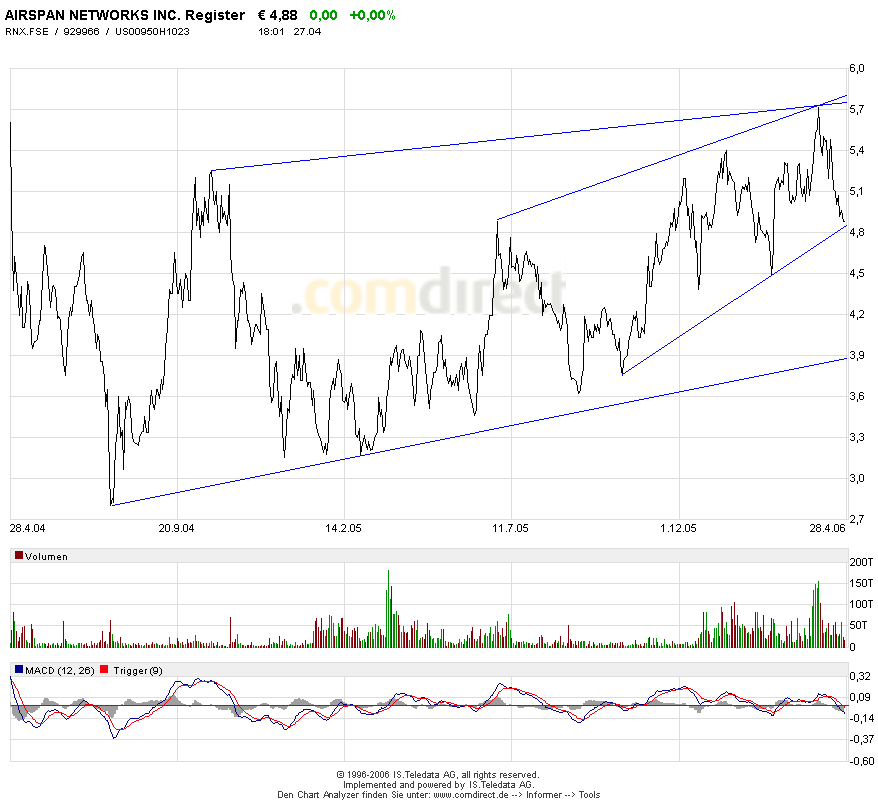878x800 pixels.
Task: Click the x-axis date label 28.4.04
Action: 27,528
